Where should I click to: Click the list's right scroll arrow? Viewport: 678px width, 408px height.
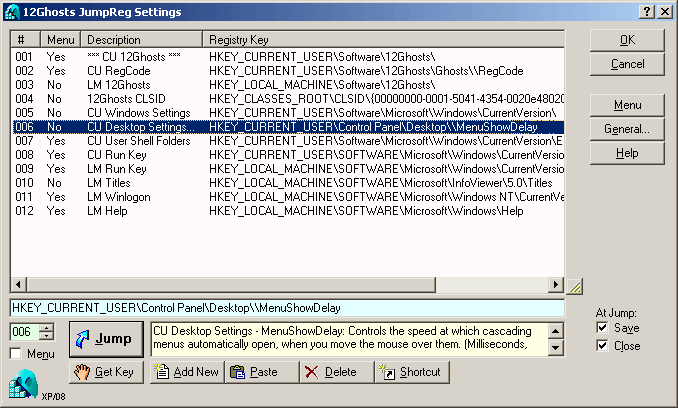coord(556,284)
